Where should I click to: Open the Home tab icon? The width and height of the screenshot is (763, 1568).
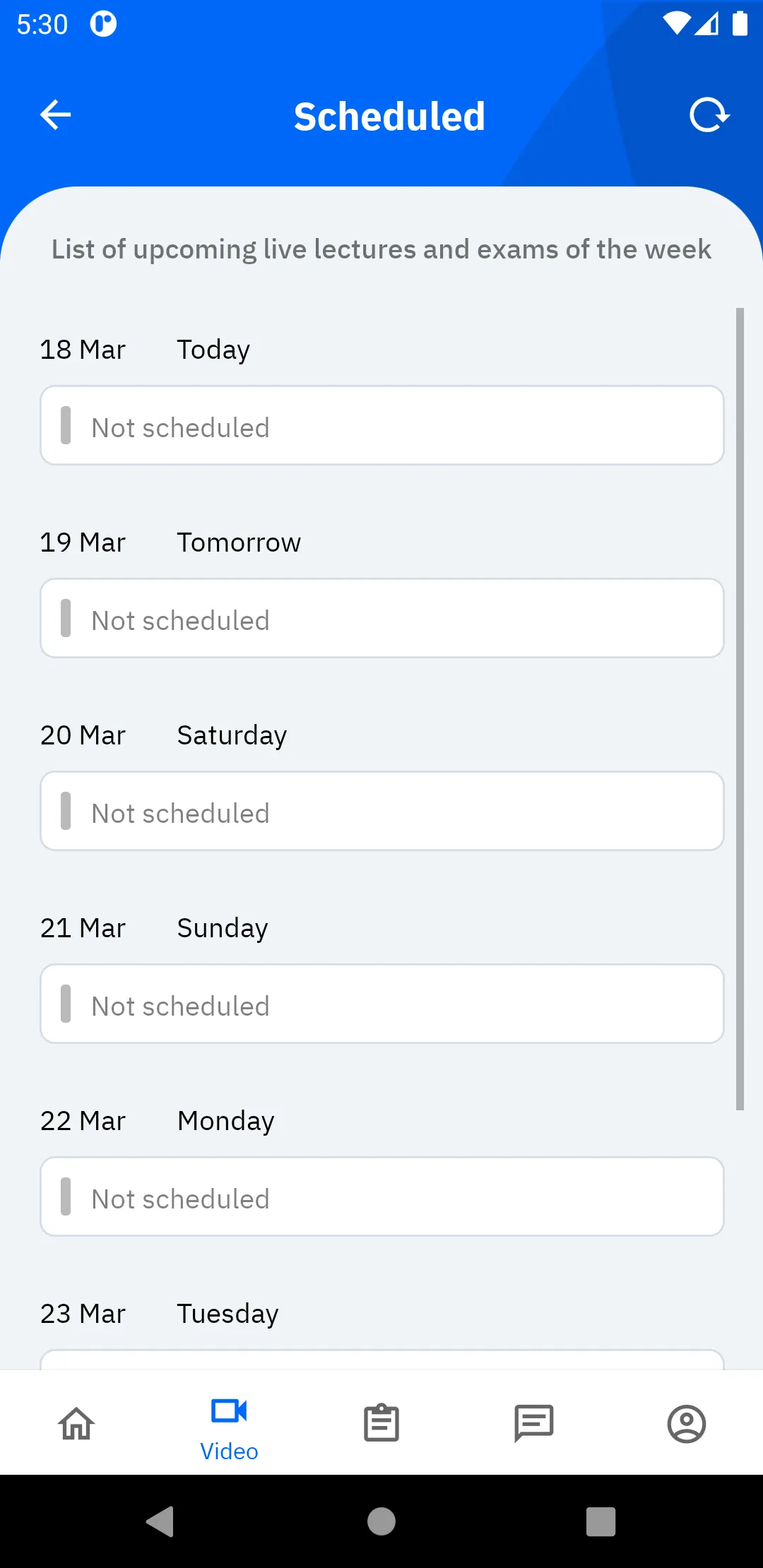76,1423
